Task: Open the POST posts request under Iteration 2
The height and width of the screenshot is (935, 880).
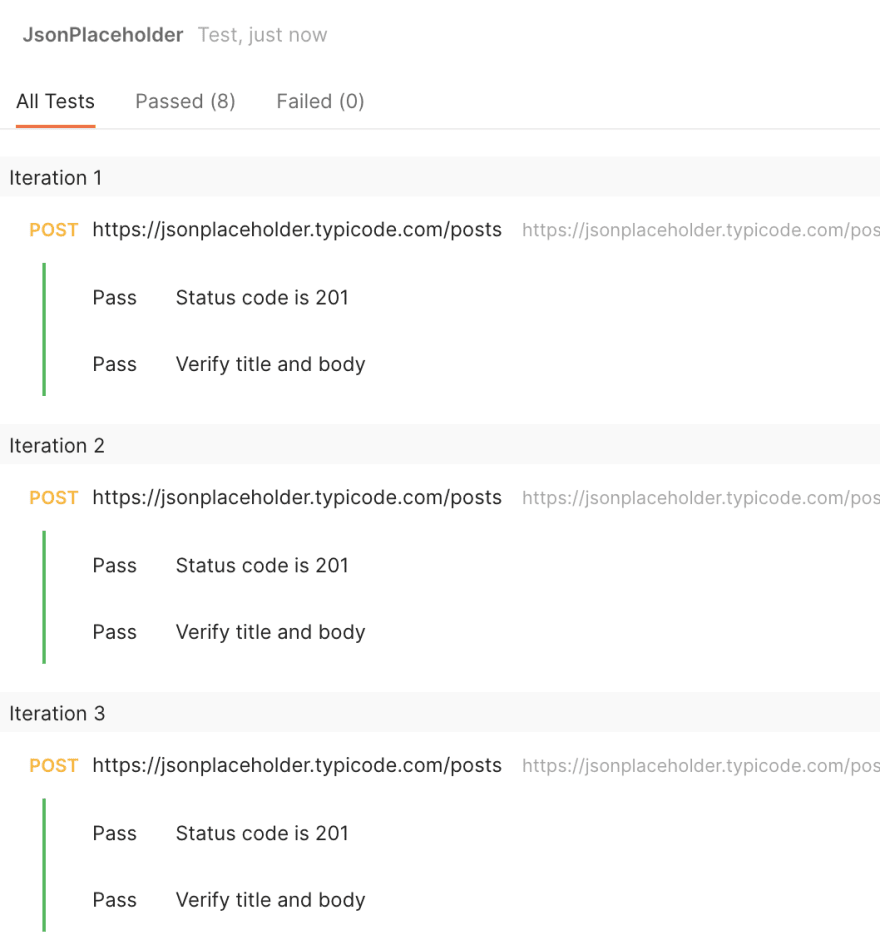Action: (x=297, y=497)
